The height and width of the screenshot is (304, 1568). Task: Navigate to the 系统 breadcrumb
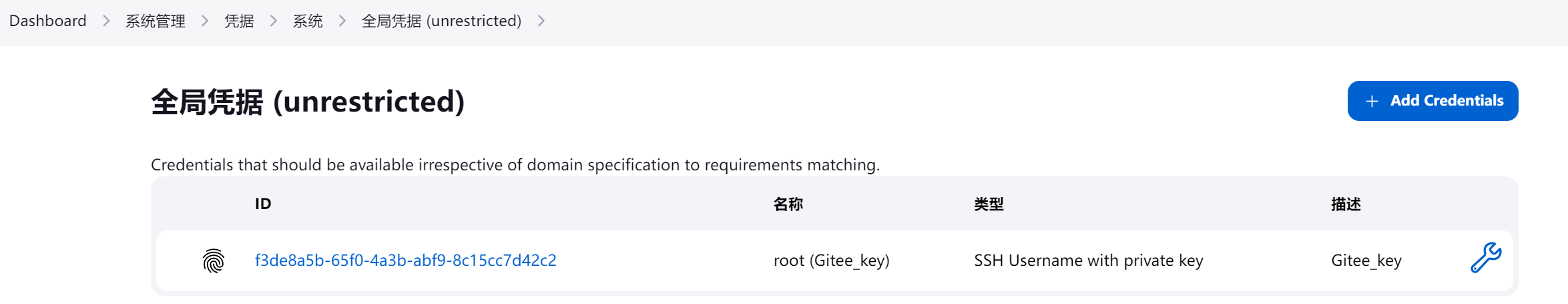[308, 21]
